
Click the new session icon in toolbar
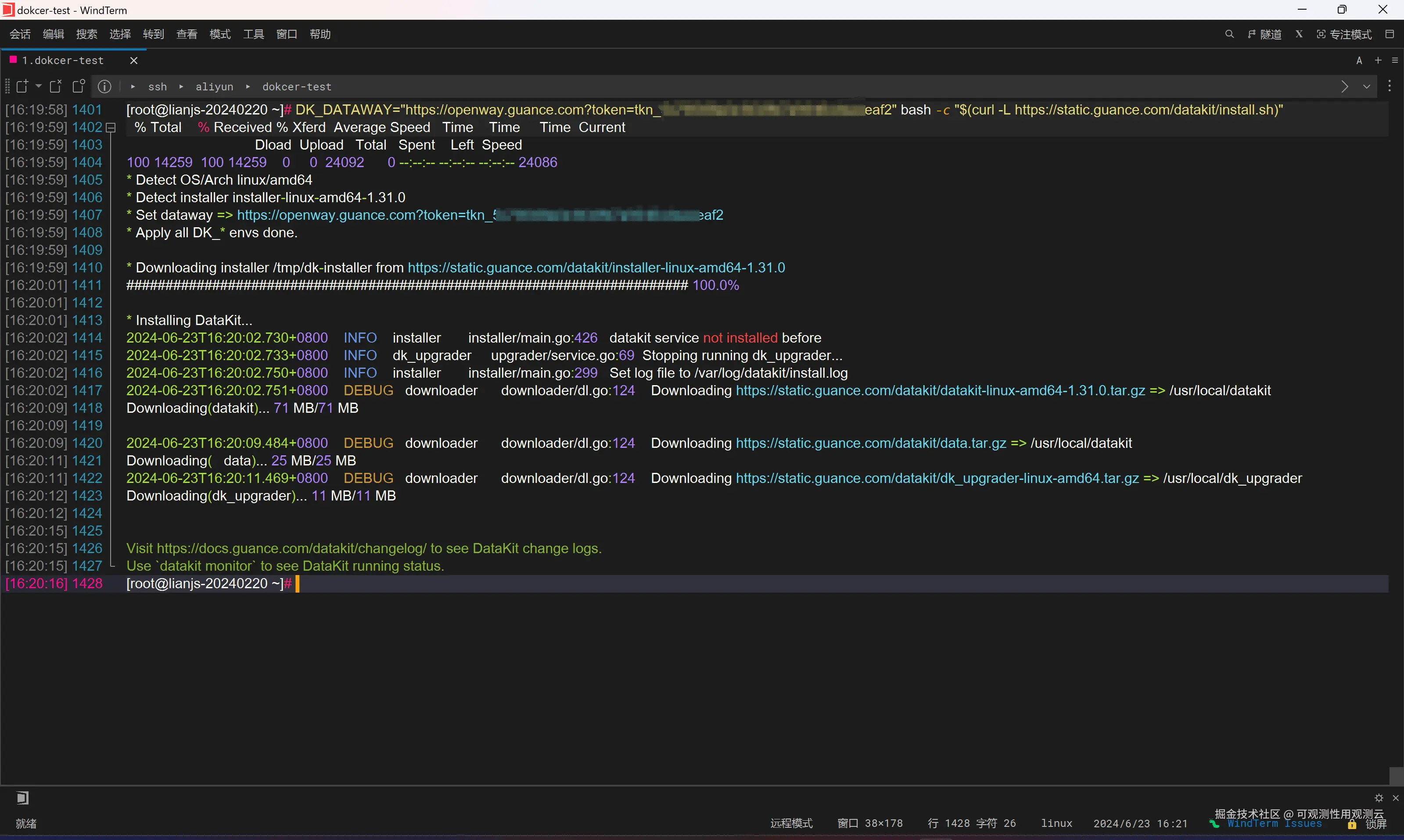pos(22,86)
